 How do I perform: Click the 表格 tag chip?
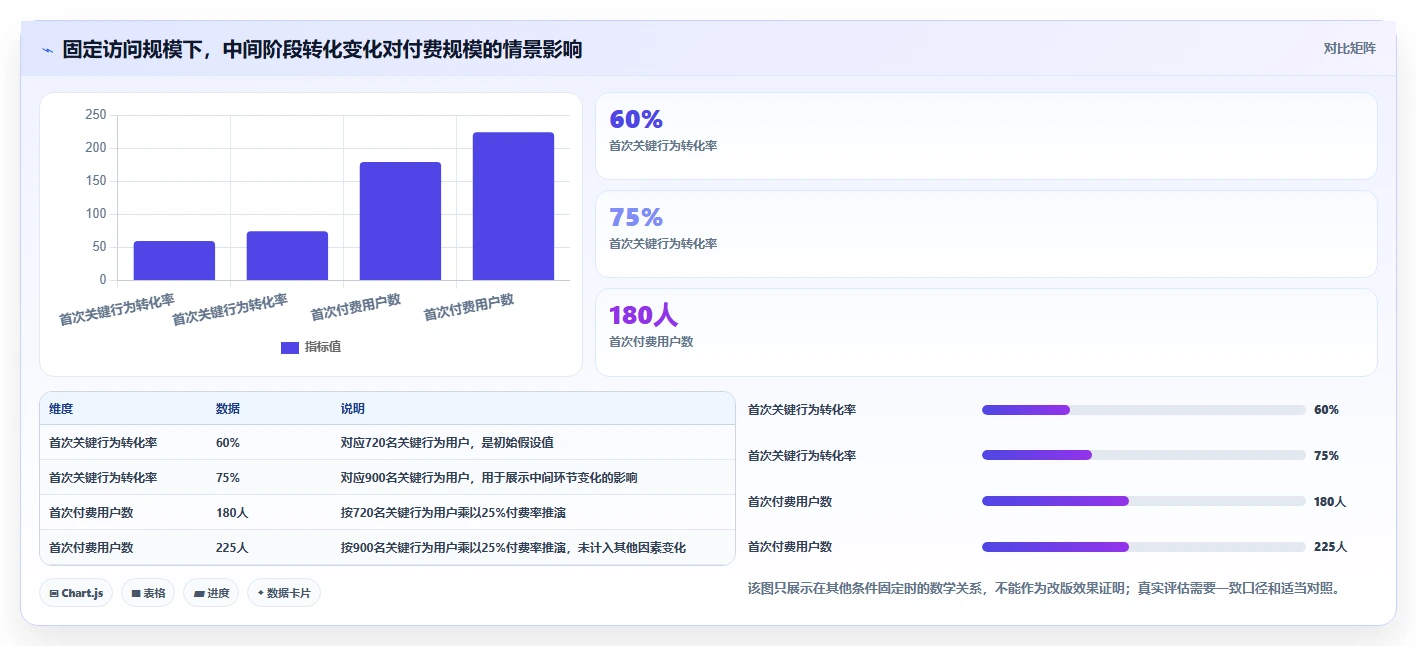click(148, 593)
